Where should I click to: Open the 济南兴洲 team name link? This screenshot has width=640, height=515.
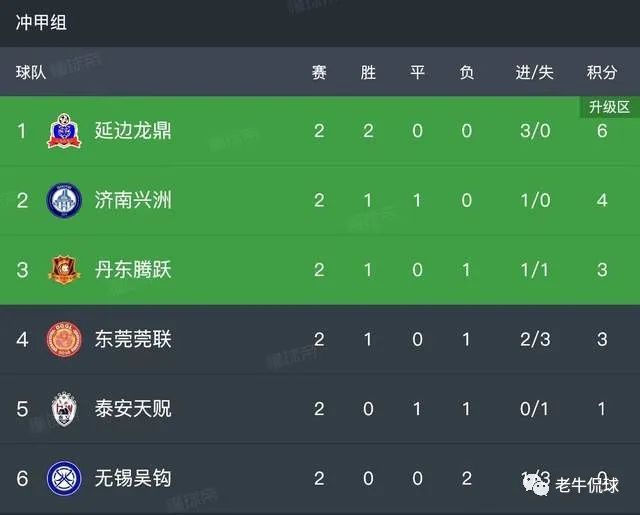tap(133, 200)
